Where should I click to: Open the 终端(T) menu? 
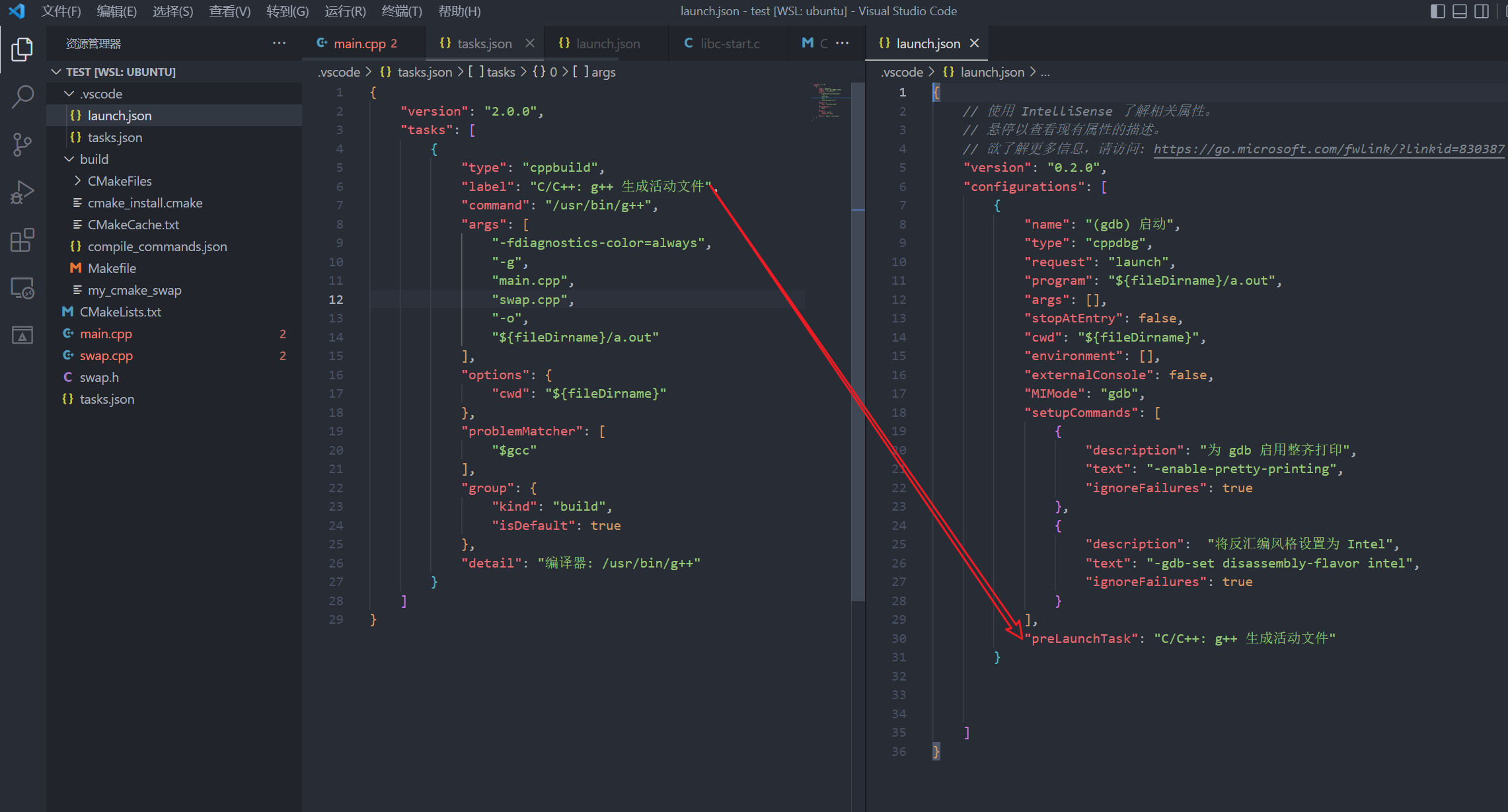pyautogui.click(x=401, y=11)
